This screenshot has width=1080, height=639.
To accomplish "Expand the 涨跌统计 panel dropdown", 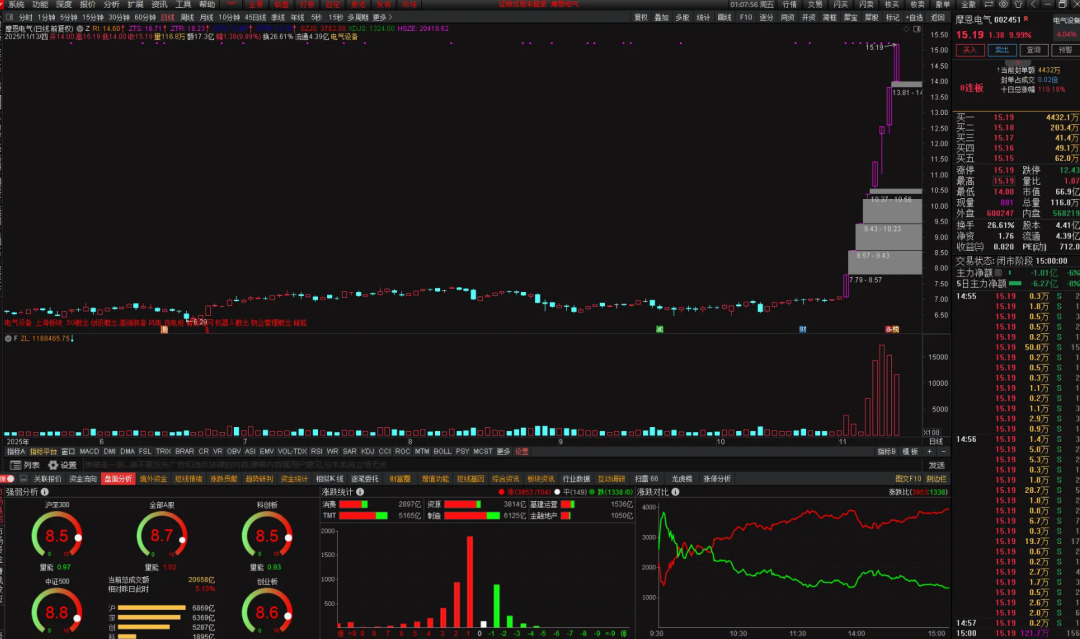I will click(359, 492).
